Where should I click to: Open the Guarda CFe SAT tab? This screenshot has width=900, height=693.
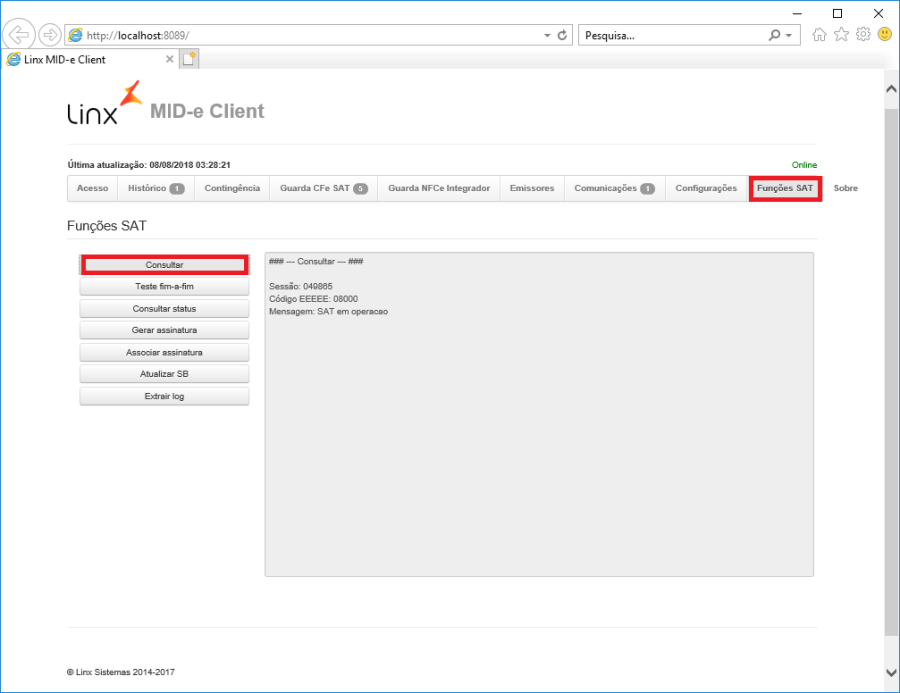[324, 188]
